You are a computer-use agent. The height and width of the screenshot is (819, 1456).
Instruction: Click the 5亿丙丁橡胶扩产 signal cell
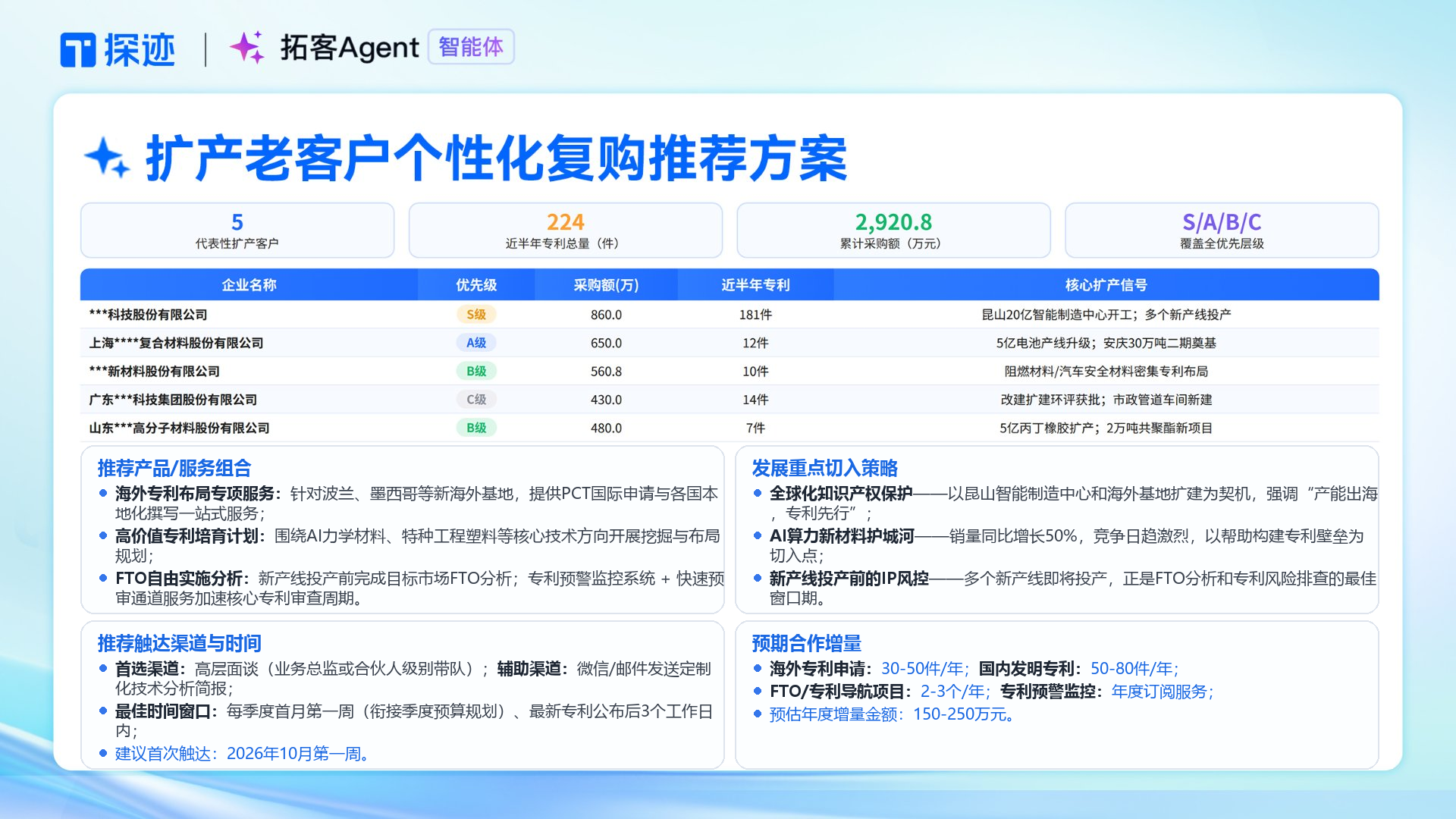coord(1106,428)
